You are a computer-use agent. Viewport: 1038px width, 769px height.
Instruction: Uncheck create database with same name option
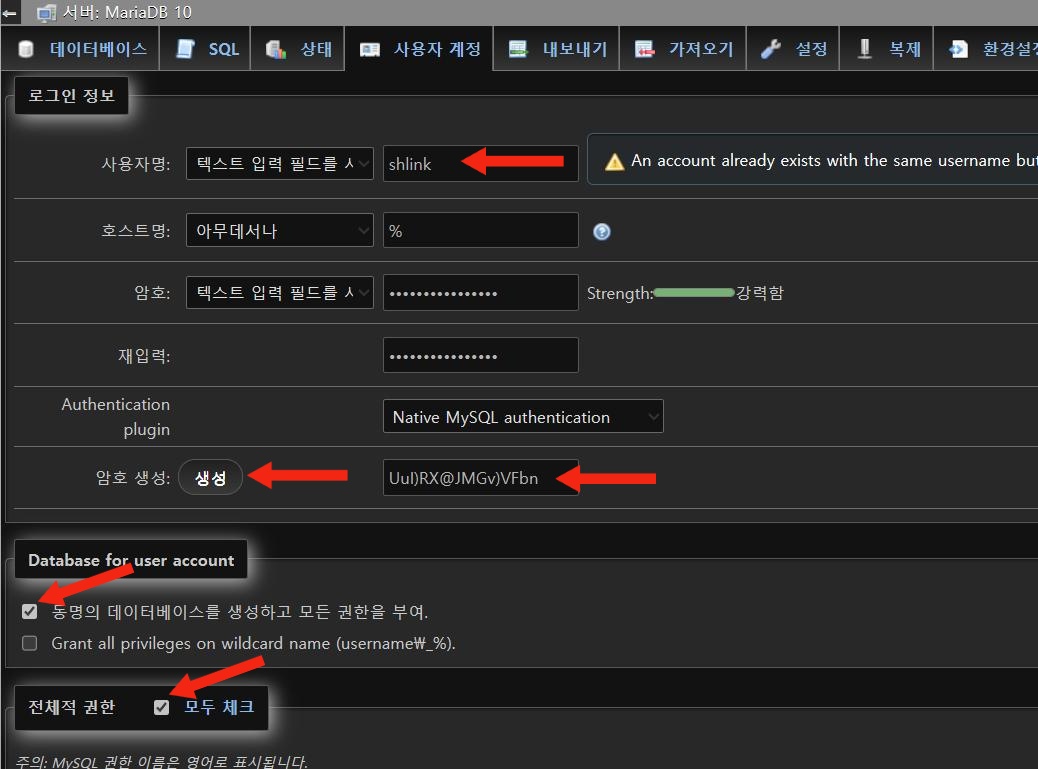click(x=30, y=611)
